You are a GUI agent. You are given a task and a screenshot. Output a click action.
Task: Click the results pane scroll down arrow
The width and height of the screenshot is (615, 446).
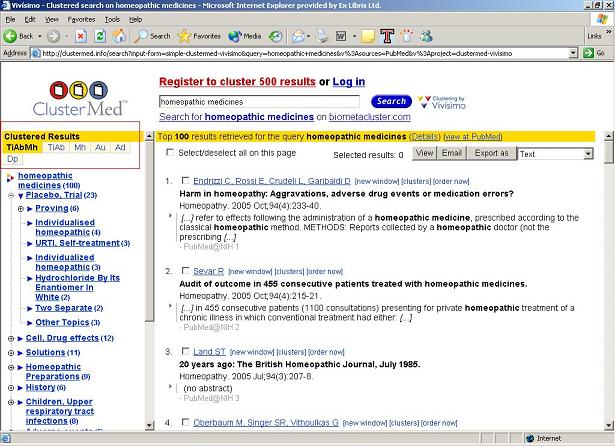click(x=608, y=425)
